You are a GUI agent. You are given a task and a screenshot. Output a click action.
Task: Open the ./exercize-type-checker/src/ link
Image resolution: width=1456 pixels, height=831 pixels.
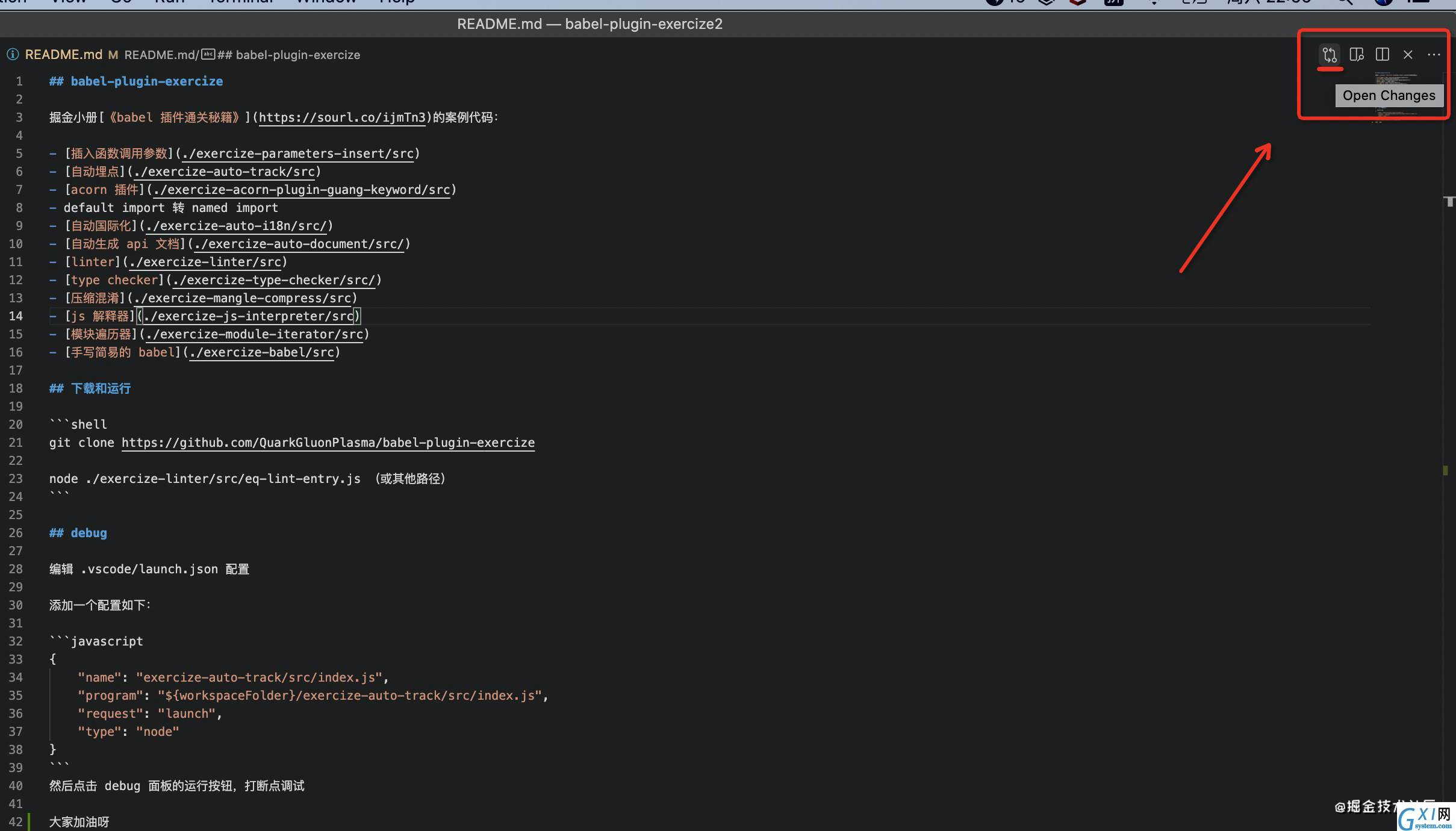pos(274,280)
